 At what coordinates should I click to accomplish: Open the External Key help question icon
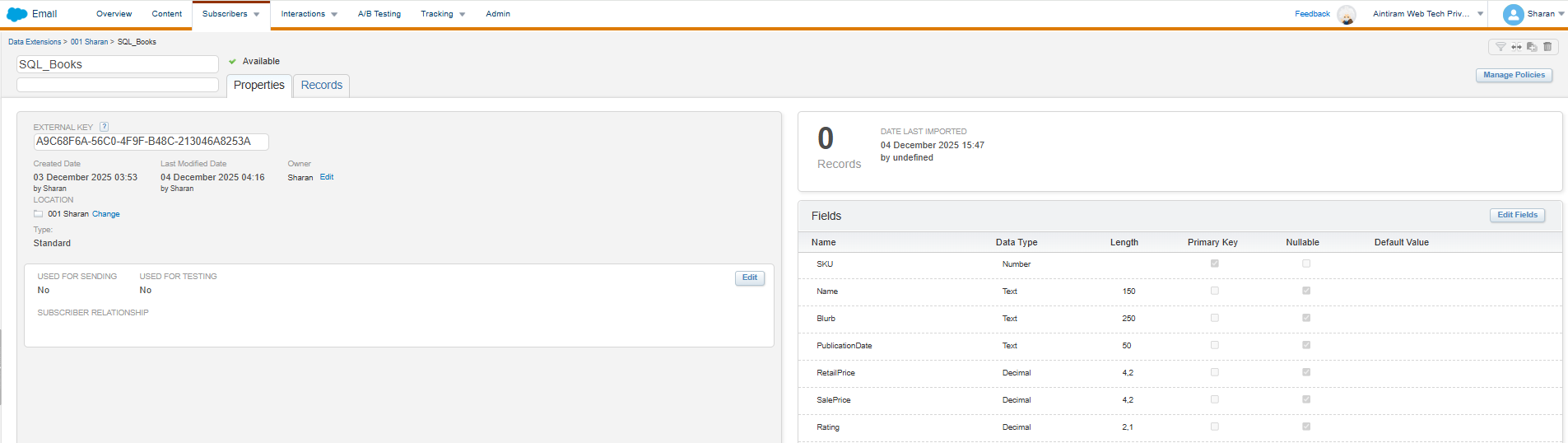[x=104, y=127]
